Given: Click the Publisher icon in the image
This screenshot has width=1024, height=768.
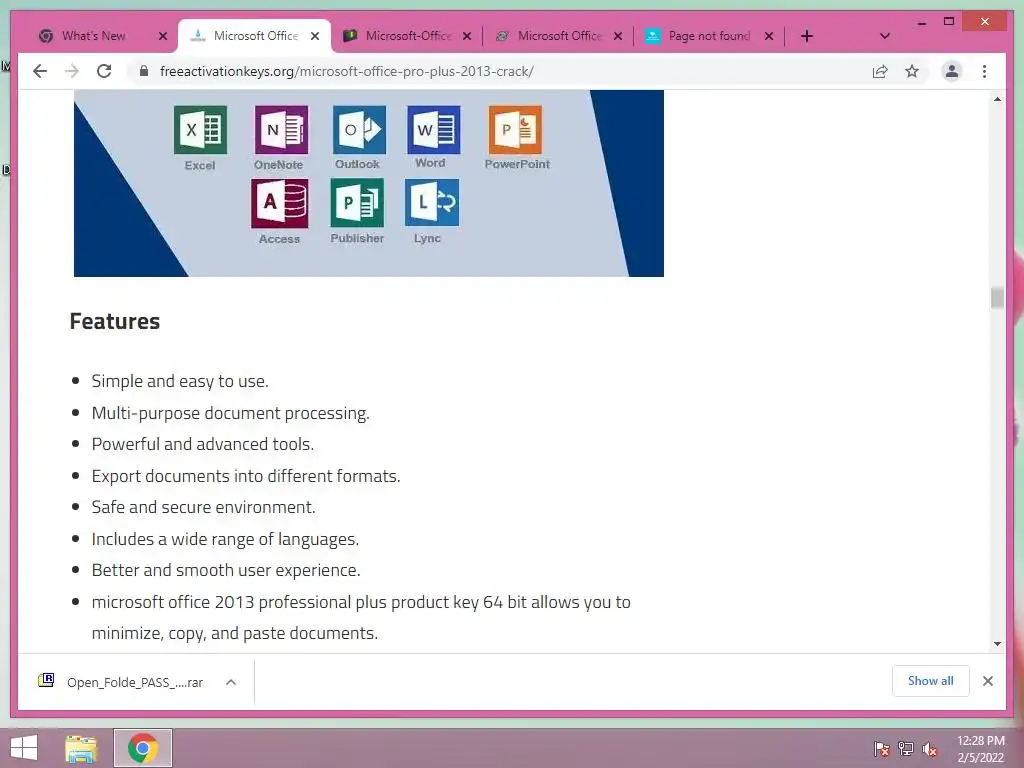Looking at the screenshot, I should (x=357, y=204).
